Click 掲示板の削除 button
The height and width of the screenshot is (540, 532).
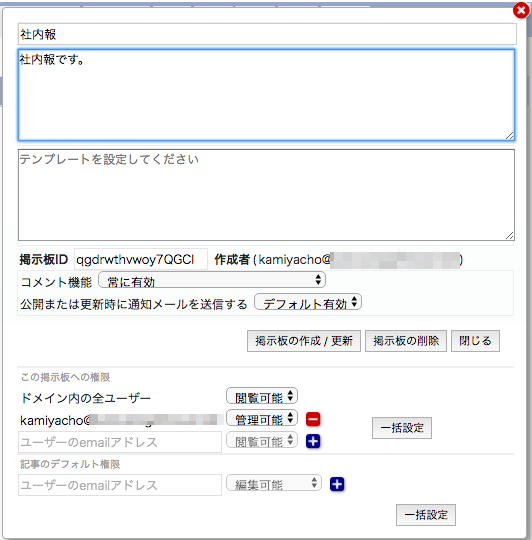(x=406, y=341)
